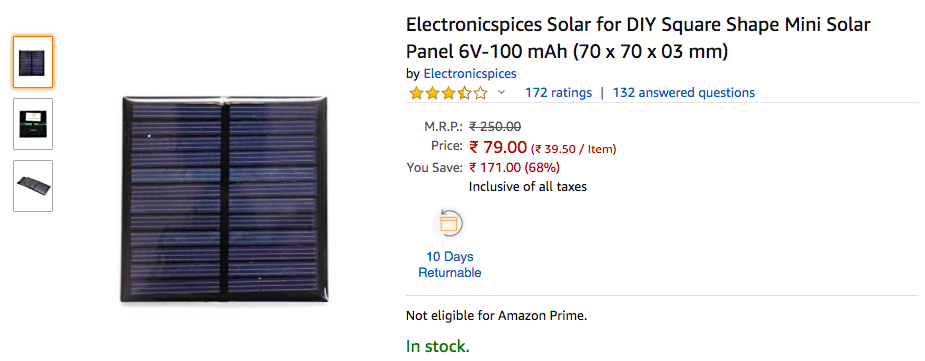Click the product title heading text
This screenshot has width=925, height=361.
638,38
